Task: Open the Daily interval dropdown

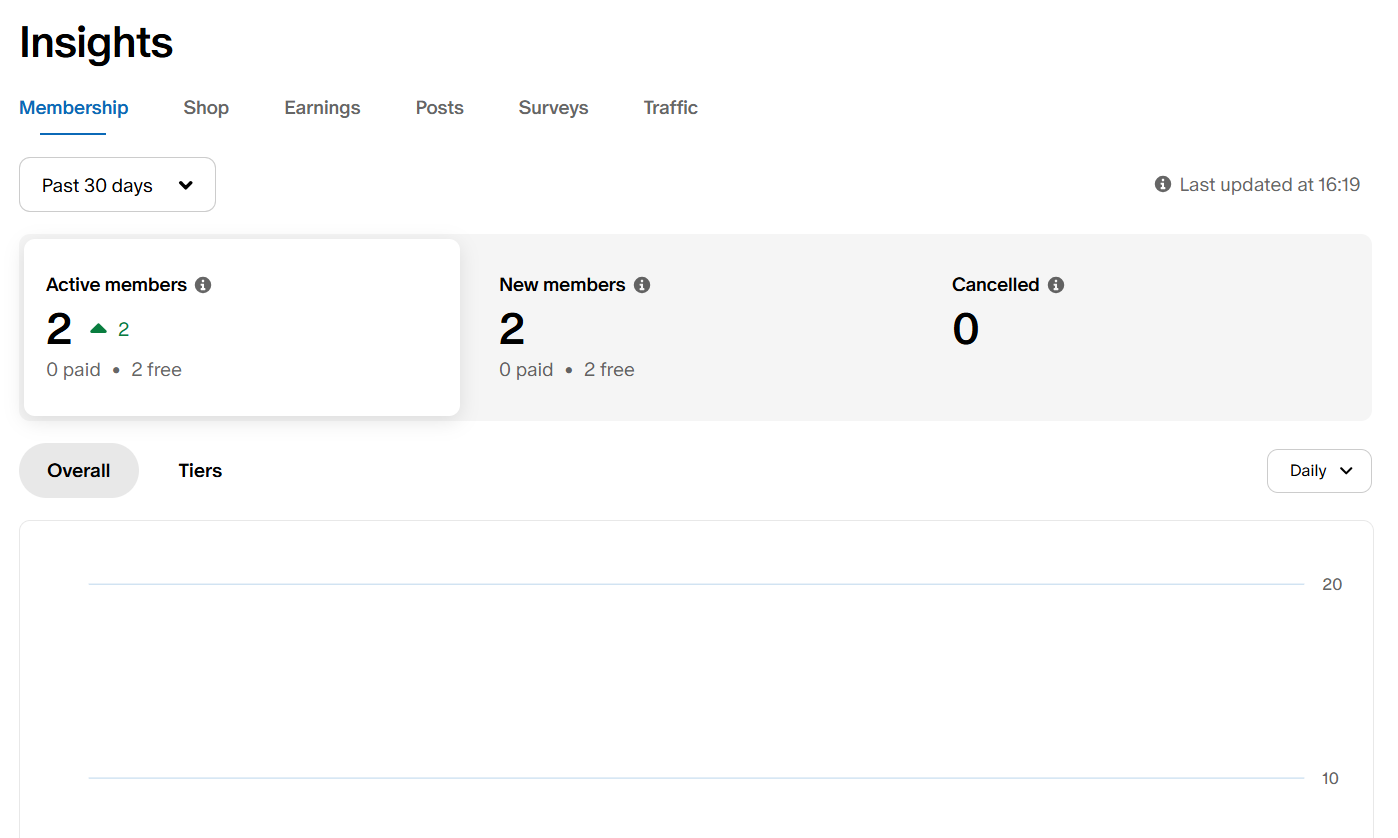Action: point(1319,471)
